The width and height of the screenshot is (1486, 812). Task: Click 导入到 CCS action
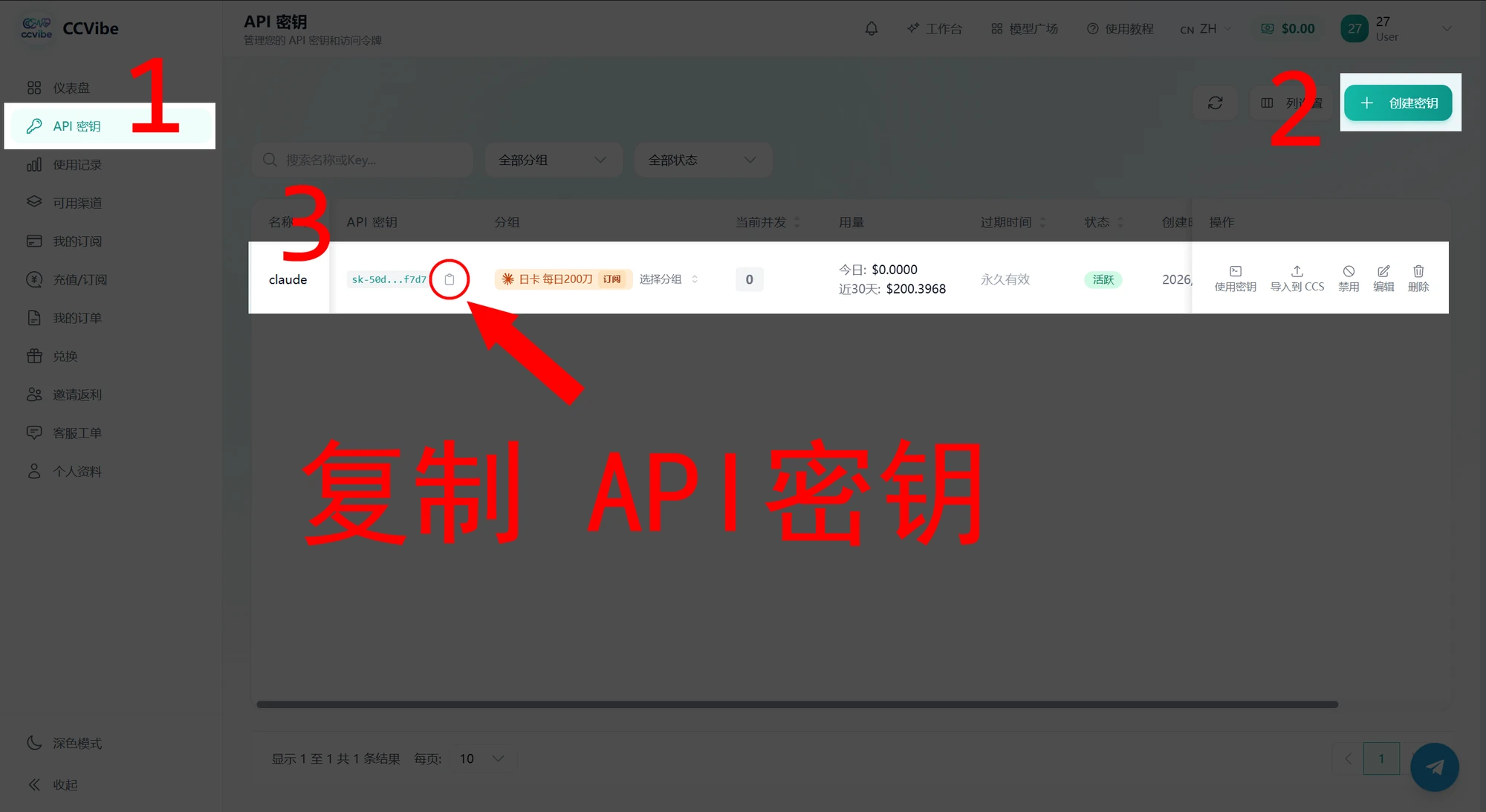(1297, 279)
